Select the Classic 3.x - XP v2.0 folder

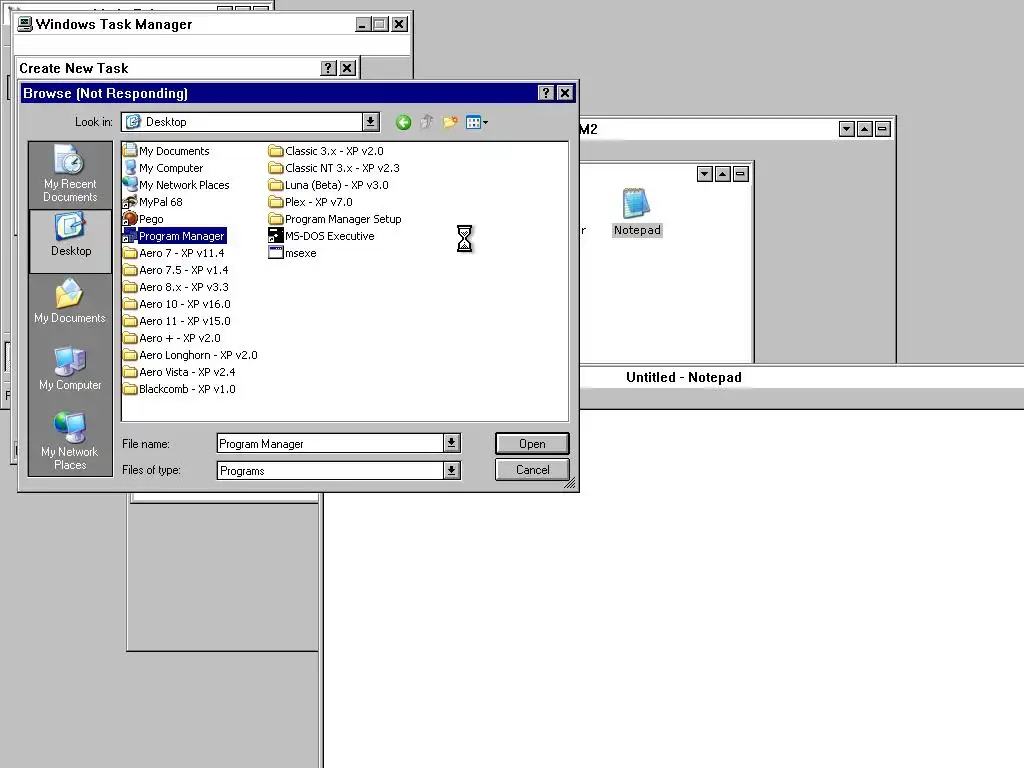[x=326, y=151]
